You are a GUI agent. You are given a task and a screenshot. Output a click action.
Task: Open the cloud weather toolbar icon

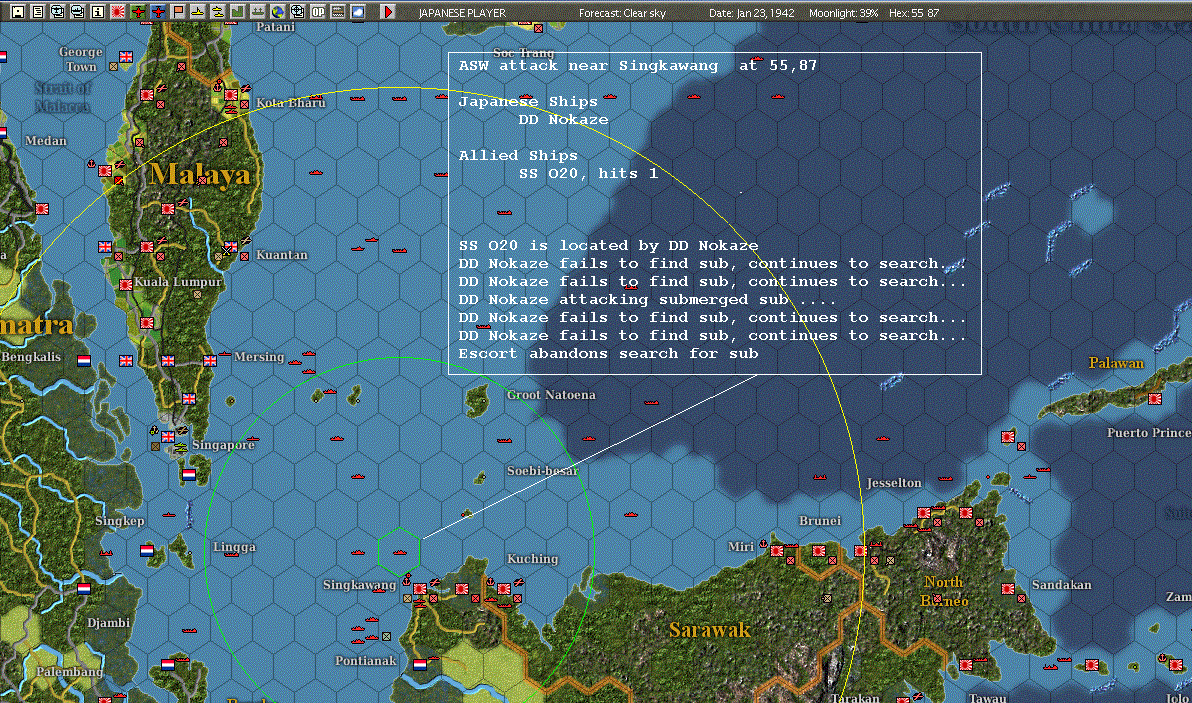358,11
